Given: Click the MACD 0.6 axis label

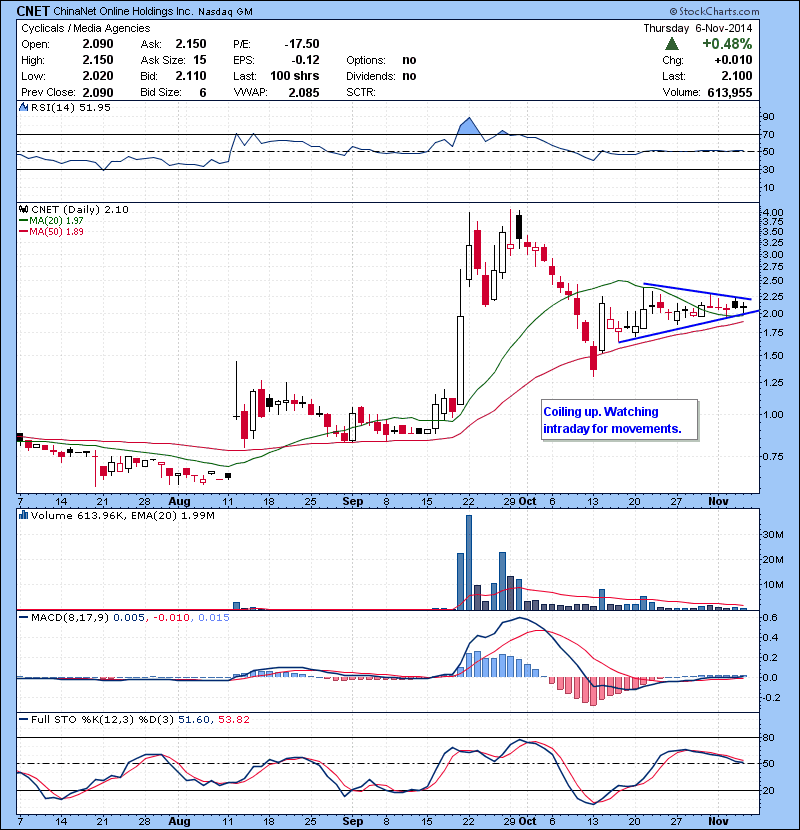Looking at the screenshot, I should pos(770,617).
